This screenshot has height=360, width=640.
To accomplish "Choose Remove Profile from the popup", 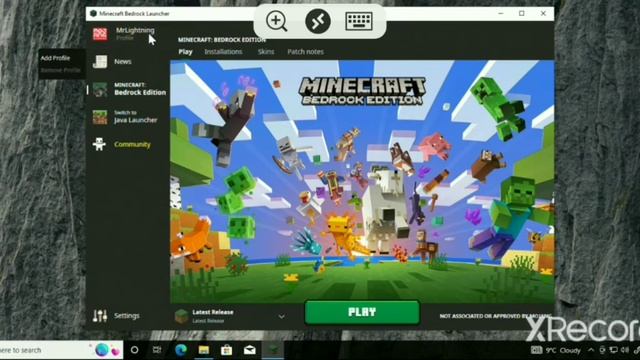I will coord(60,70).
